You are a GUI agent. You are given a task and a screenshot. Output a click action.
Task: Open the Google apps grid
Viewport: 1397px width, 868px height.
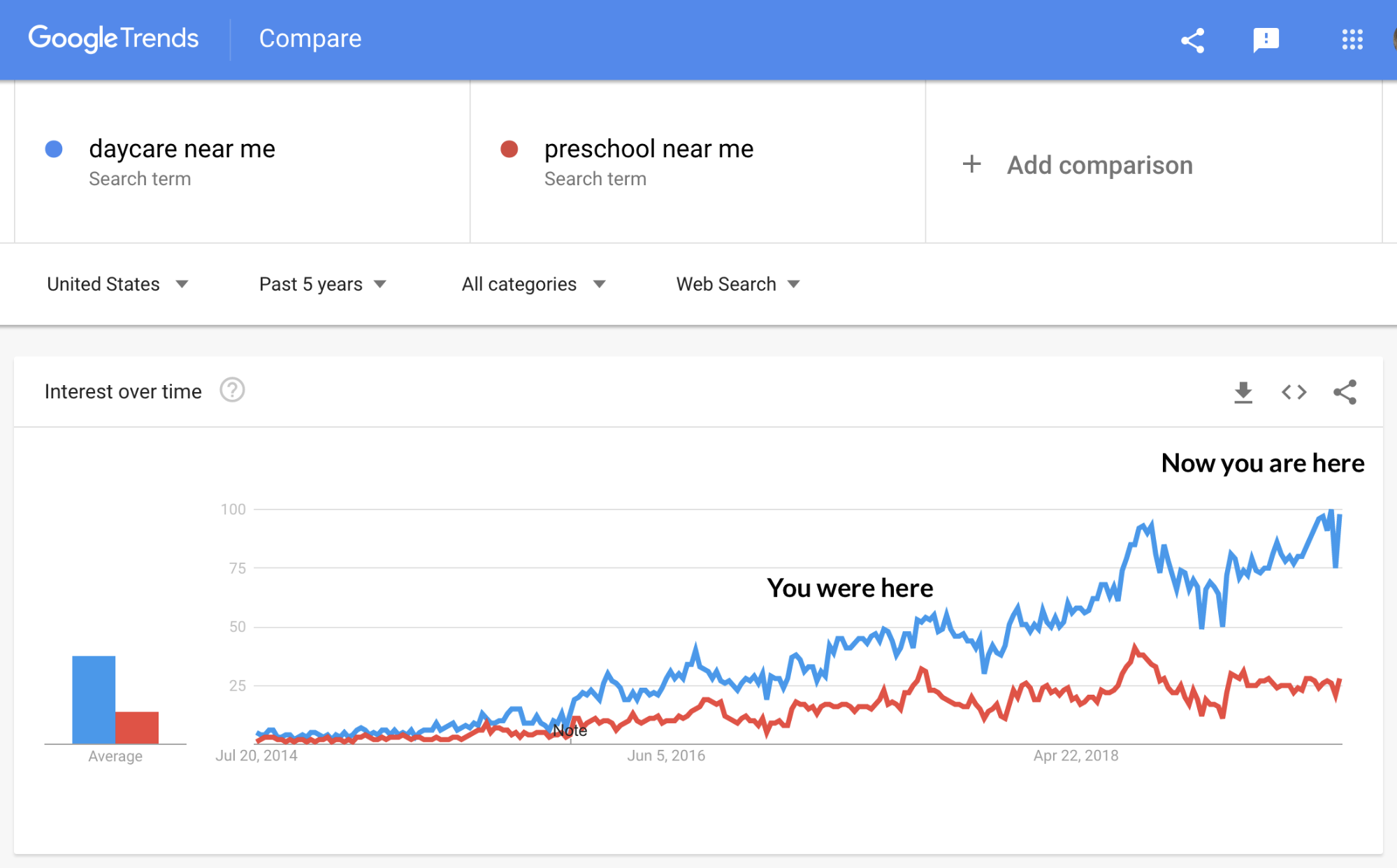click(x=1352, y=40)
